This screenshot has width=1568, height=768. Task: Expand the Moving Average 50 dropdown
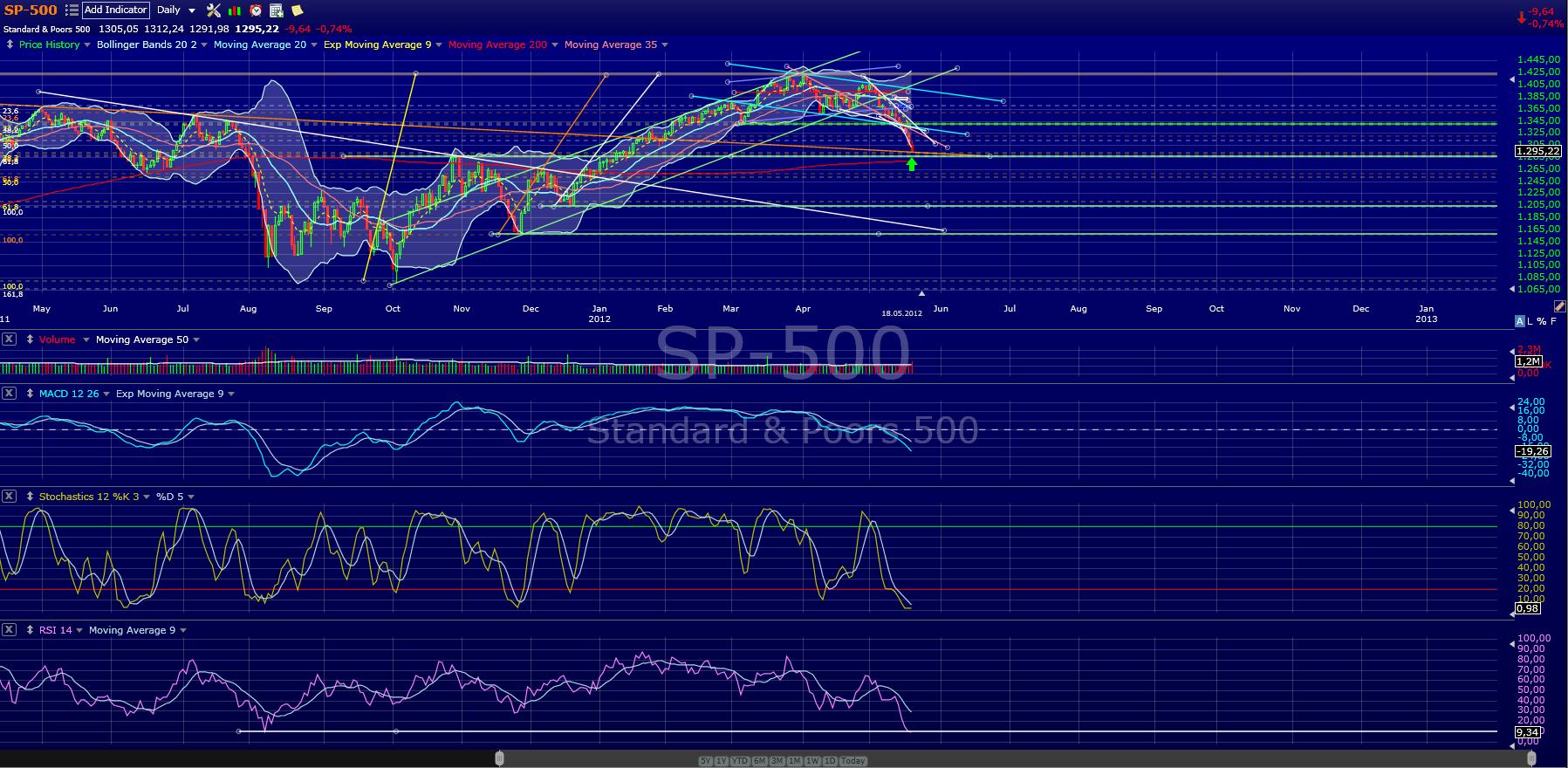pyautogui.click(x=196, y=340)
